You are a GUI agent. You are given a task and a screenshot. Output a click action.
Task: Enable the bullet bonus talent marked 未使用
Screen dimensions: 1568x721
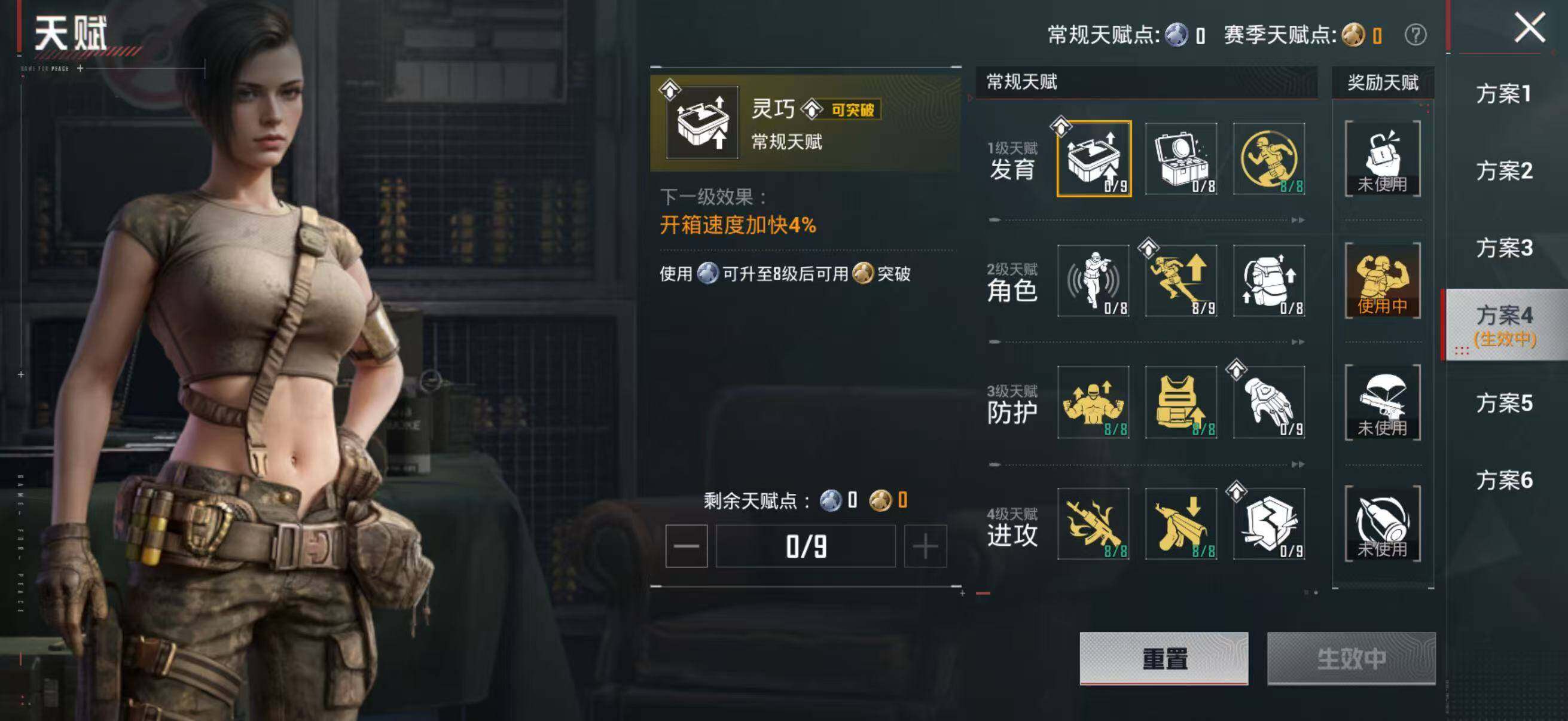pyautogui.click(x=1383, y=524)
